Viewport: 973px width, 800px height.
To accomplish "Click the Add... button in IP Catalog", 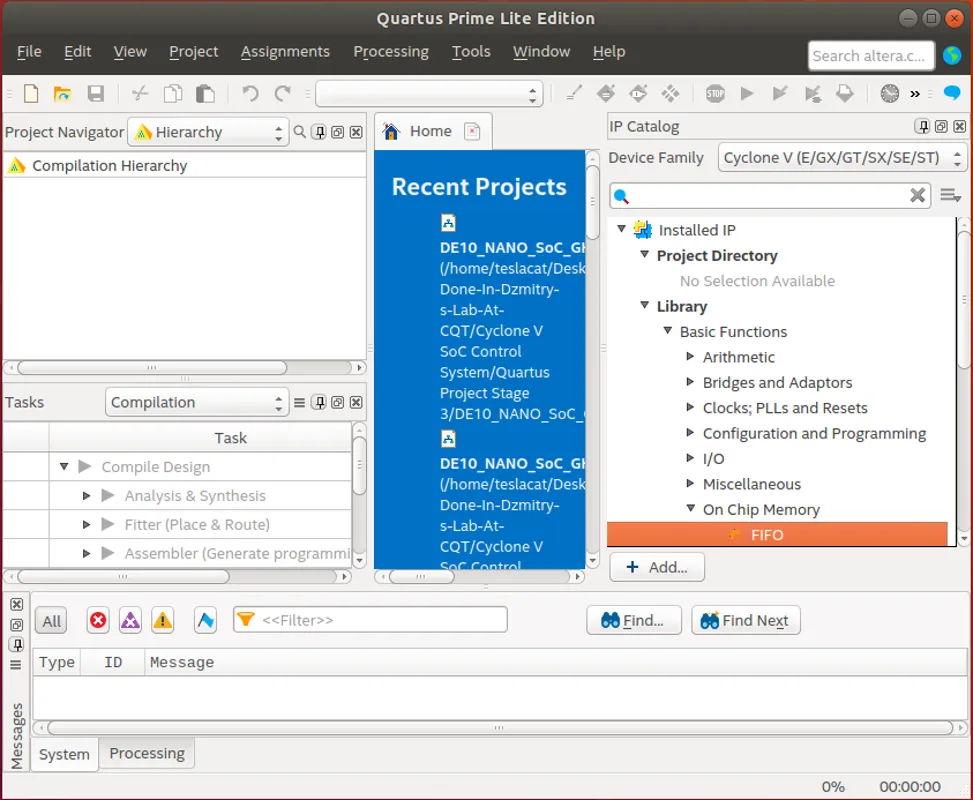I will tap(657, 567).
